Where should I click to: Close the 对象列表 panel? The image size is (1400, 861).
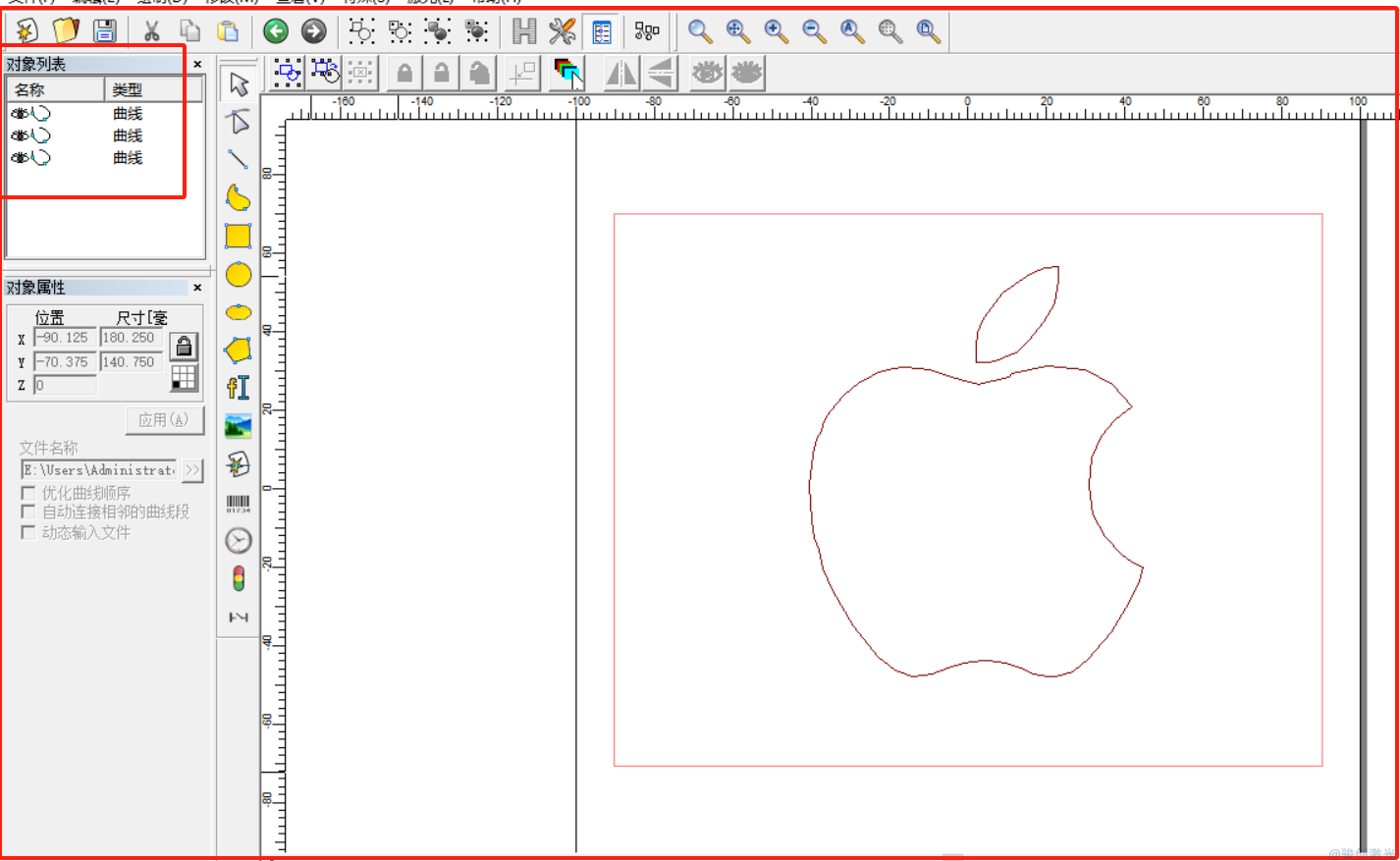pyautogui.click(x=197, y=64)
